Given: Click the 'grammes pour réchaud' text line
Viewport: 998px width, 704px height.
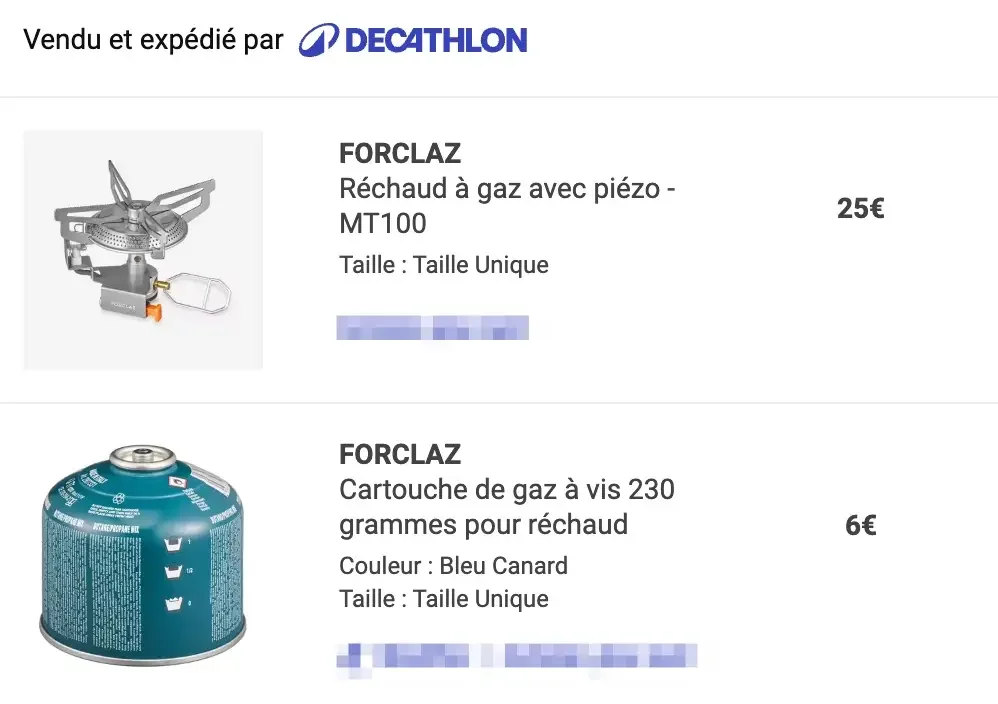Looking at the screenshot, I should point(484,524).
